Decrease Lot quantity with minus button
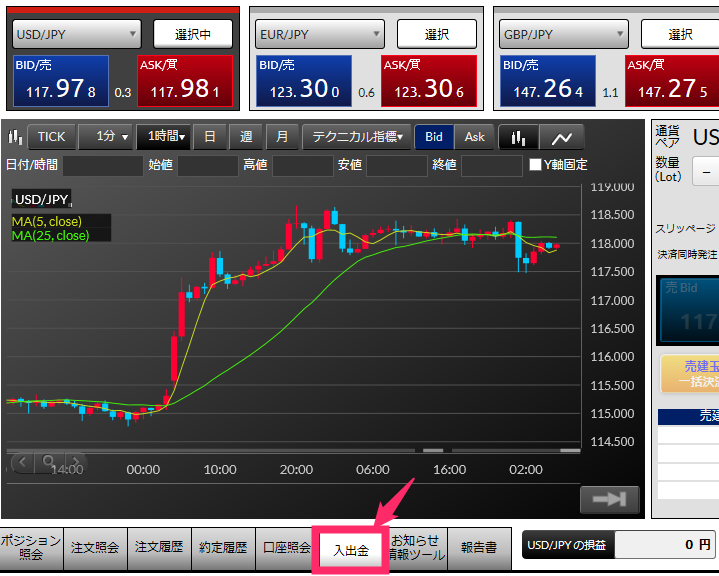This screenshot has height=576, width=719. pos(706,172)
